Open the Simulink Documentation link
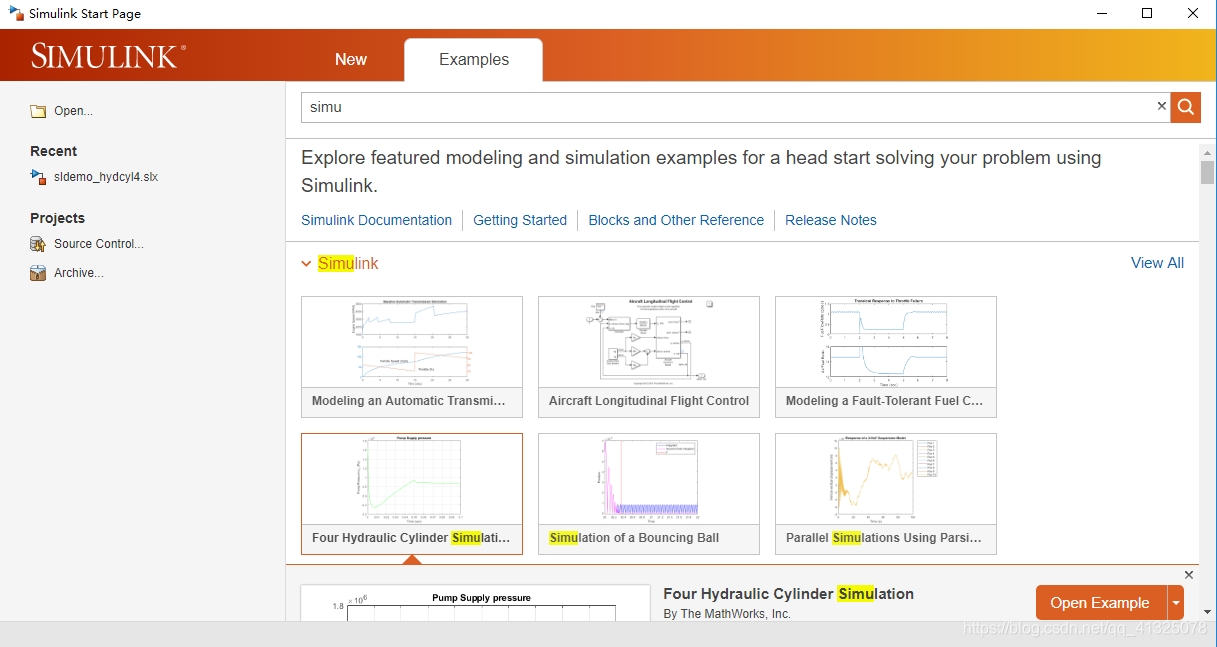 coord(377,220)
